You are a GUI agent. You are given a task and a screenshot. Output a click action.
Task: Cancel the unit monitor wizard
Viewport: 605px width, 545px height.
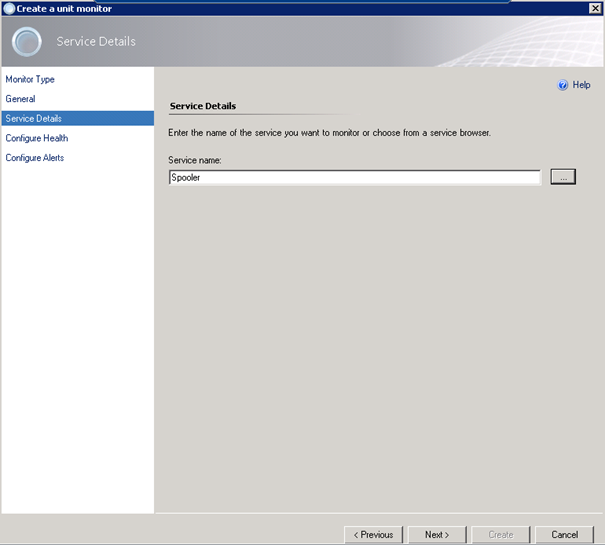[564, 535]
